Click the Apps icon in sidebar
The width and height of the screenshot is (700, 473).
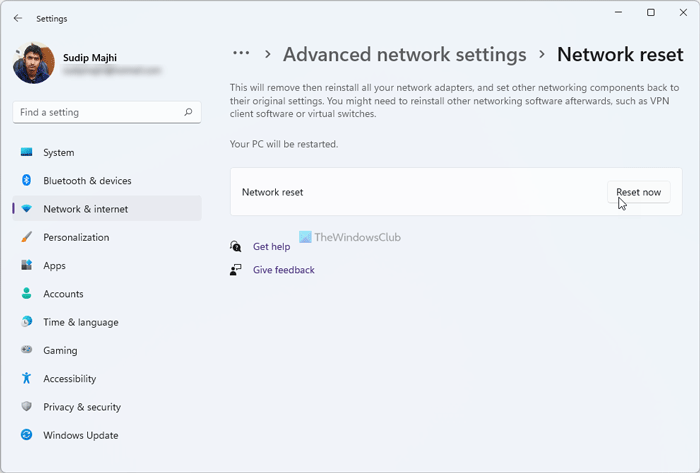point(26,266)
